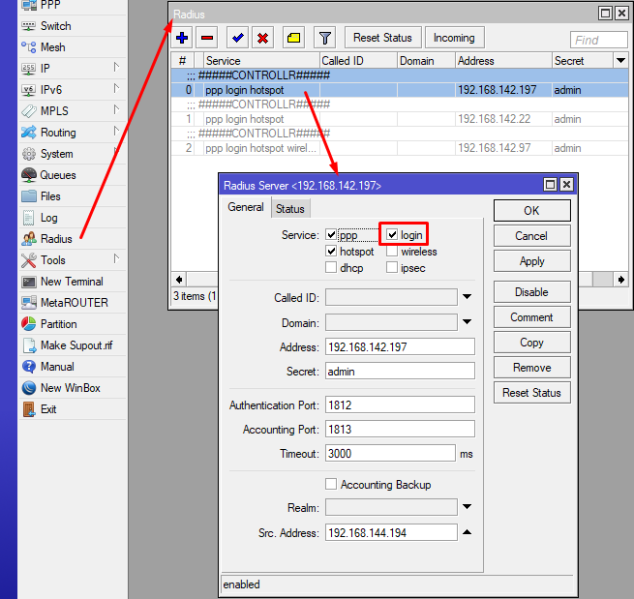
Task: Switch to the Status tab
Action: (x=290, y=209)
